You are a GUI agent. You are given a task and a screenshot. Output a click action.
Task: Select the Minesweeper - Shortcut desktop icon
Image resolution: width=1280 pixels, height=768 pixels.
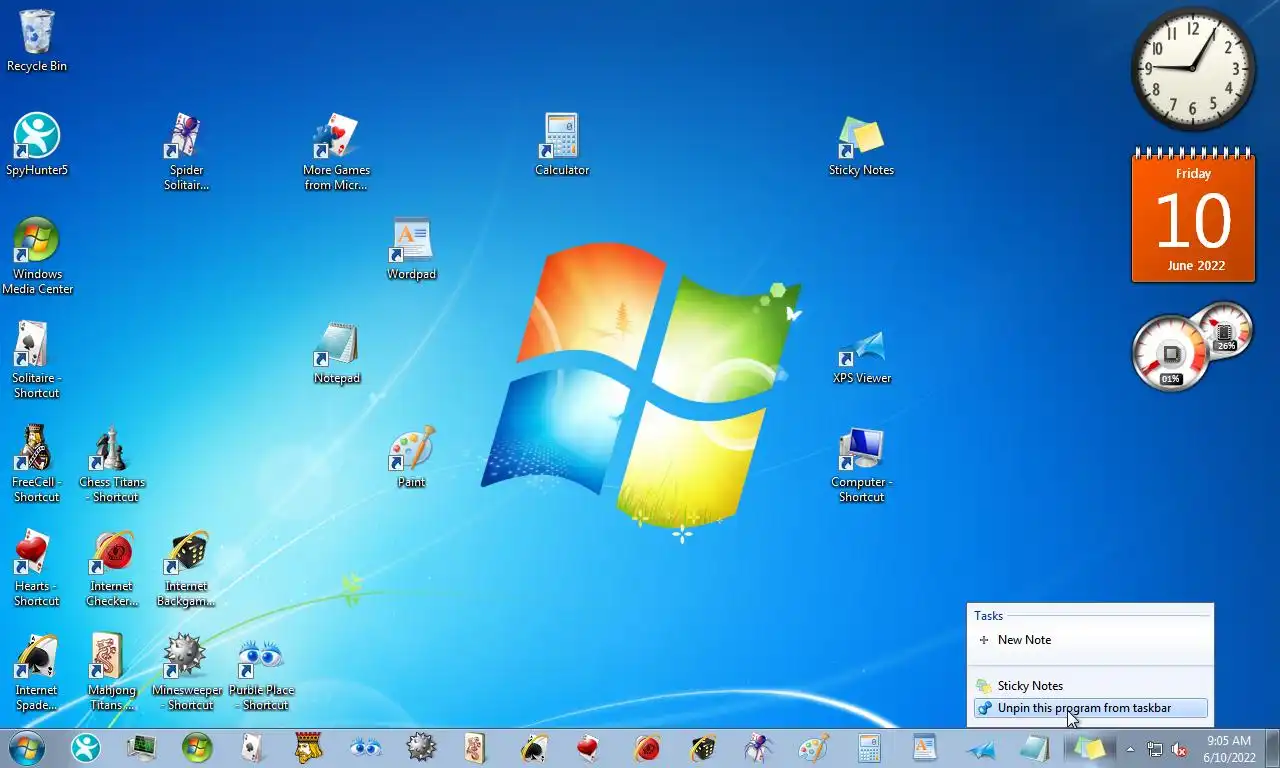tap(186, 672)
